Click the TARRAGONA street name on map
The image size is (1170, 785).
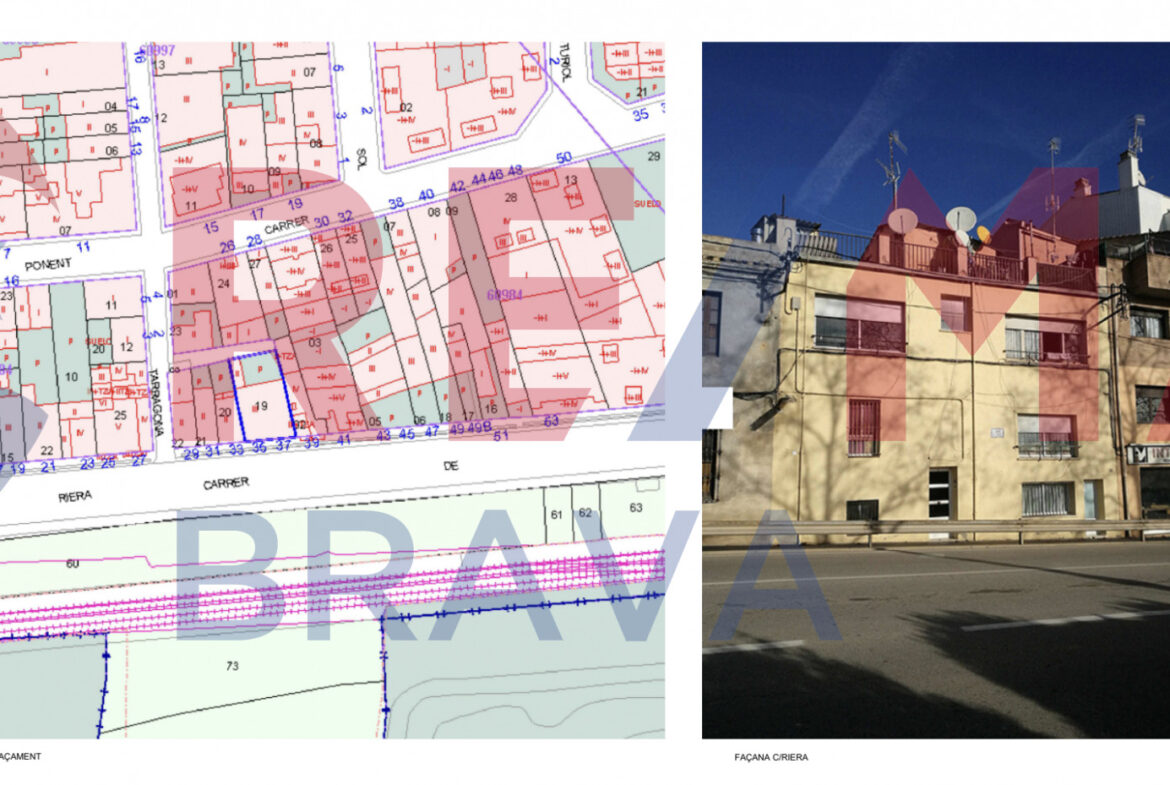pos(159,398)
